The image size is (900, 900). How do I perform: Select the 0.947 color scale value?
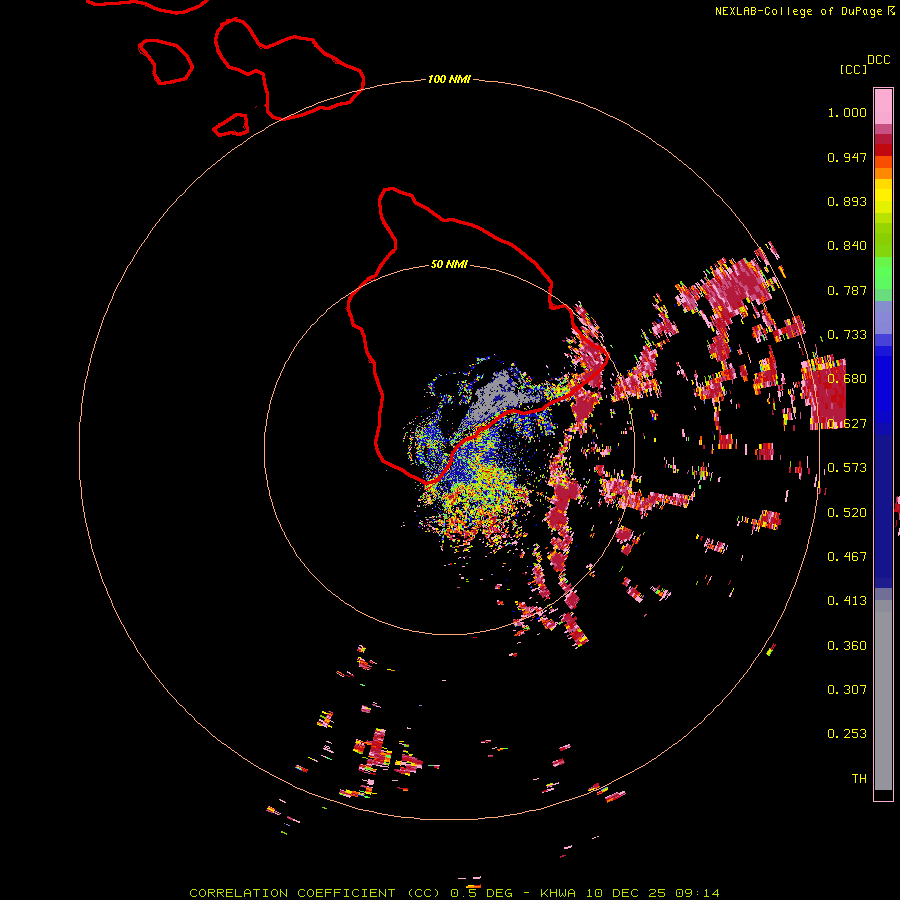[847, 157]
